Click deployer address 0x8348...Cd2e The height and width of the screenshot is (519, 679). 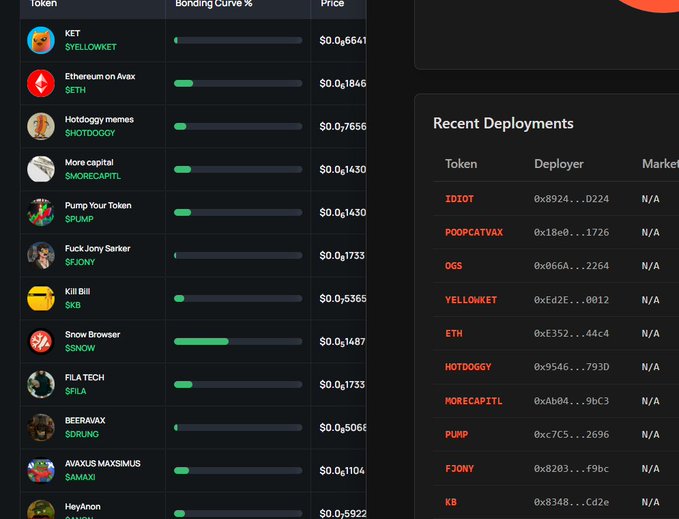click(571, 502)
